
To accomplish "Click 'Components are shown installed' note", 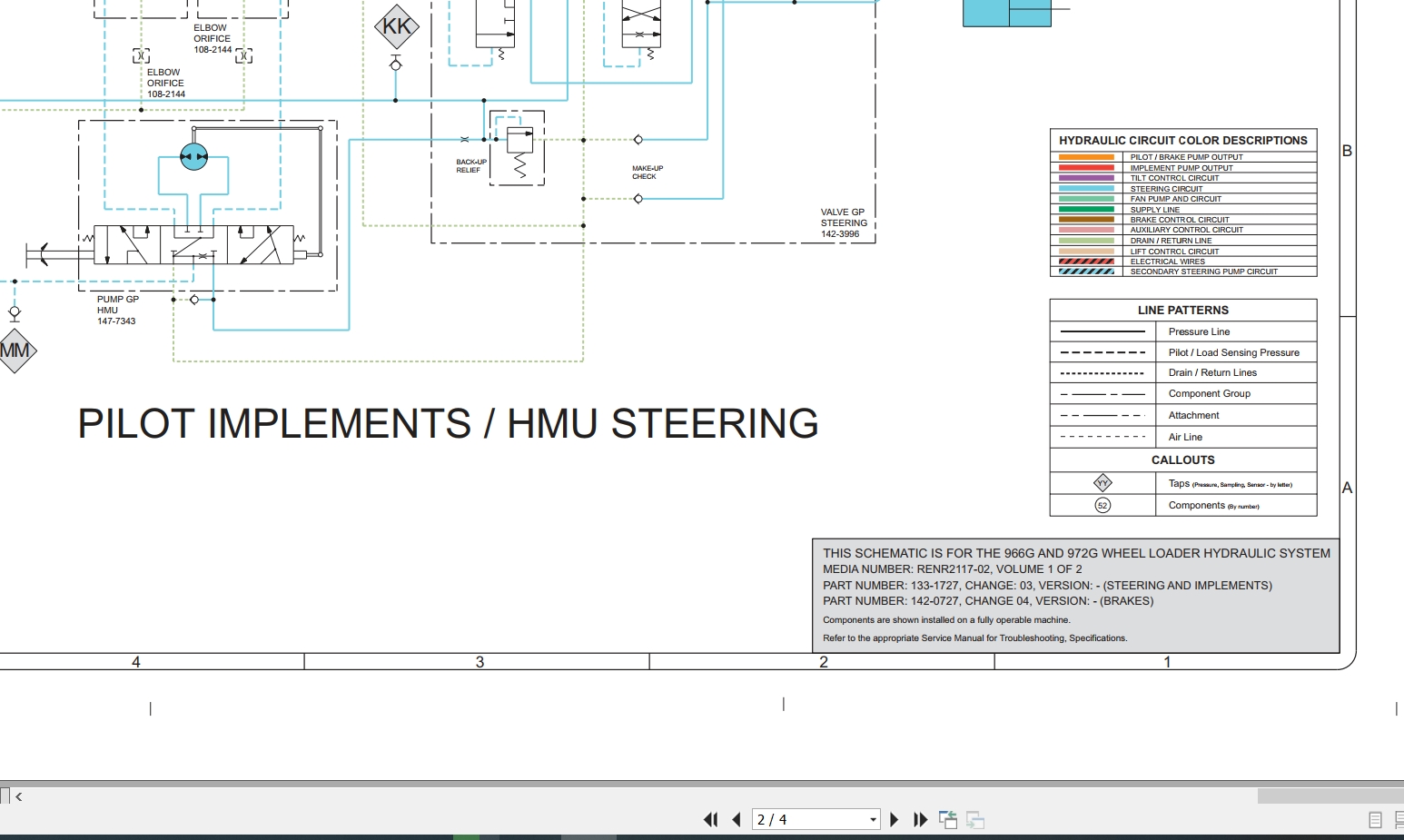I will click(946, 620).
